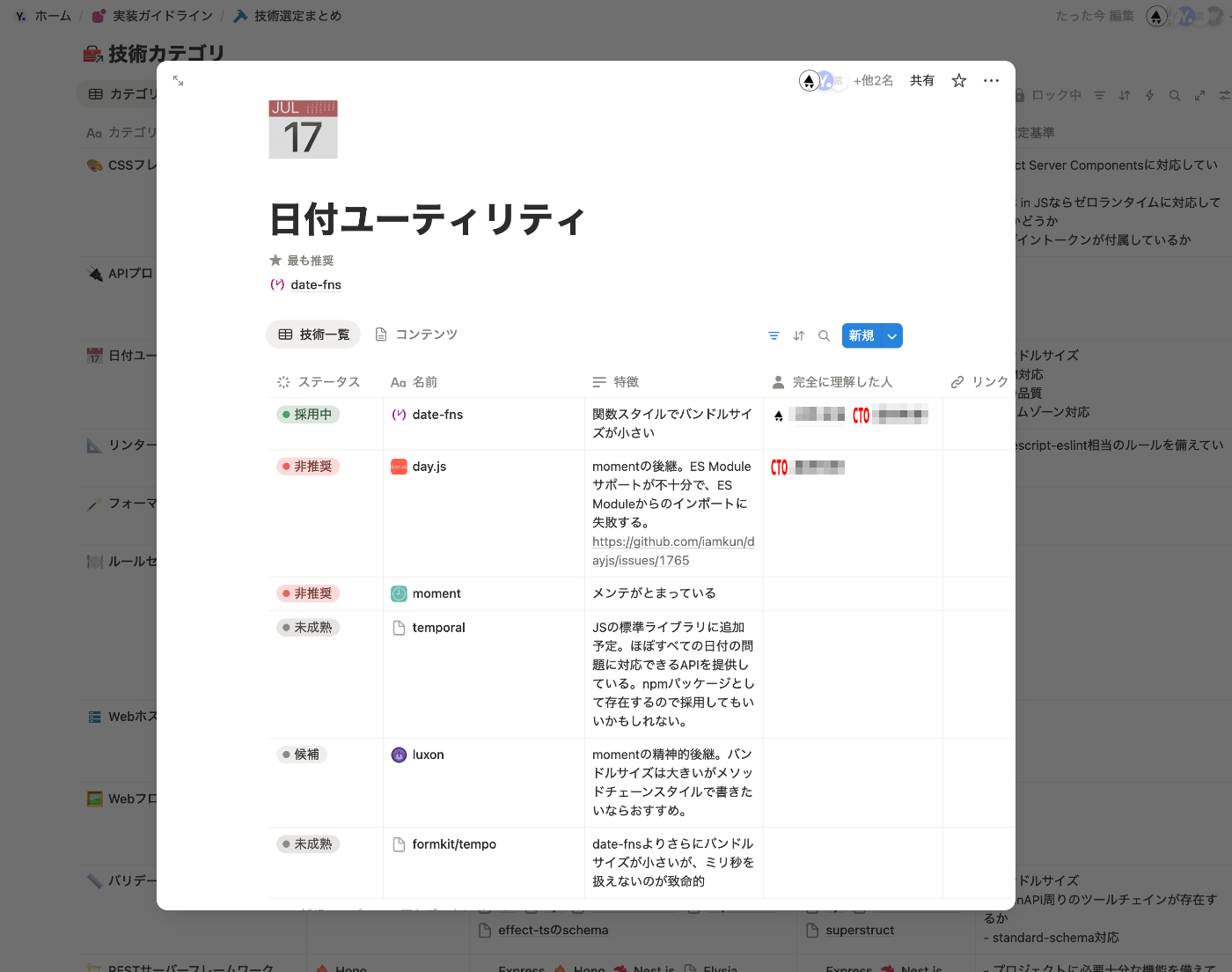Open search icon in modal database toolbar
The width and height of the screenshot is (1232, 972).
pos(825,335)
